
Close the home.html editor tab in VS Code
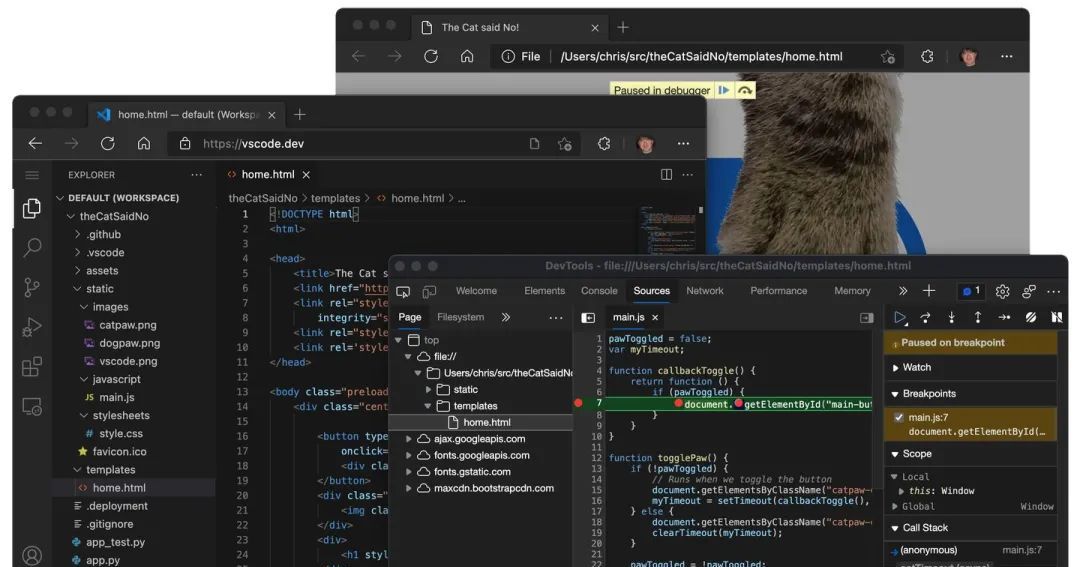click(x=306, y=175)
